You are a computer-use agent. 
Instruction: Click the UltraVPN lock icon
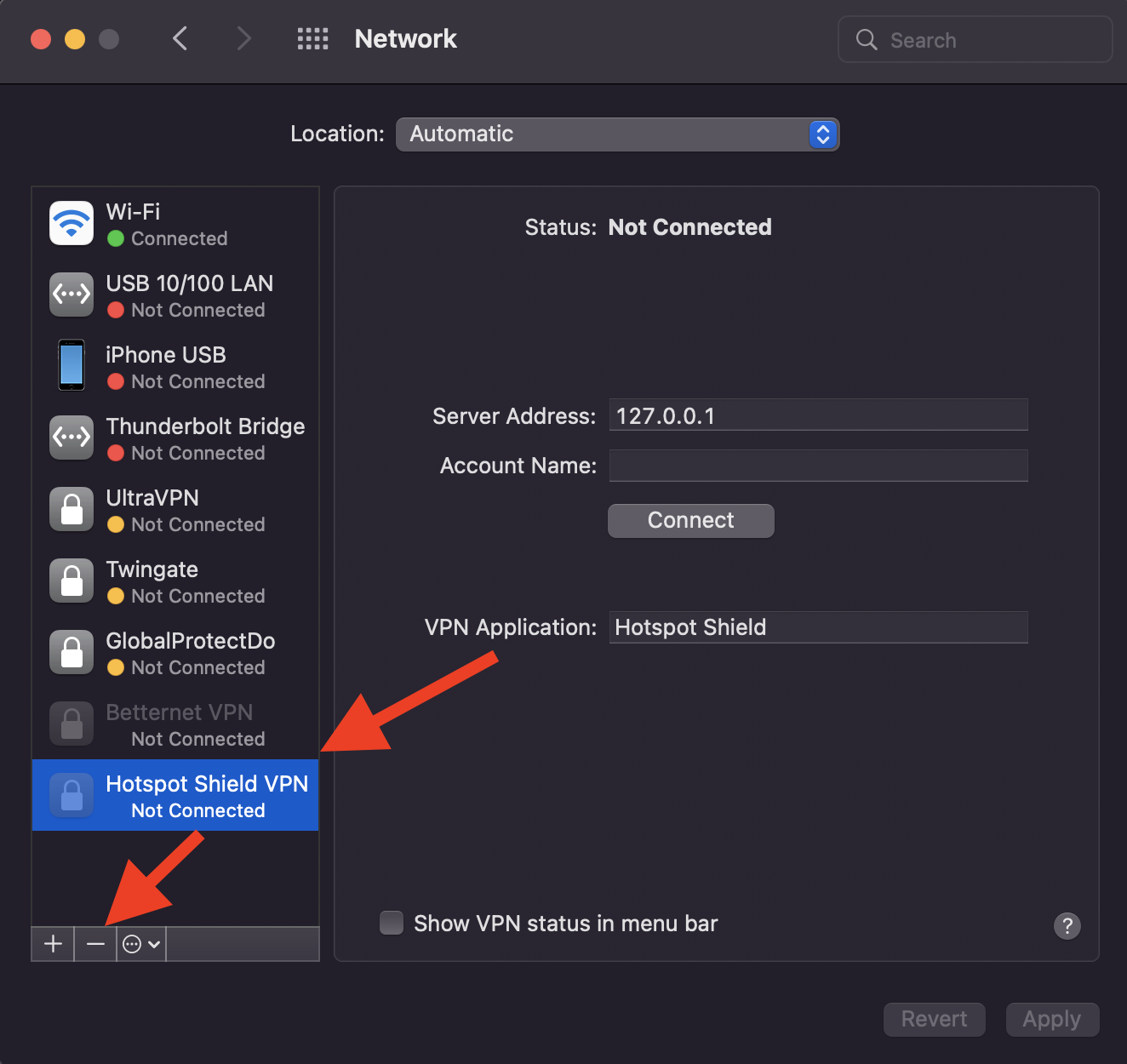click(x=71, y=508)
